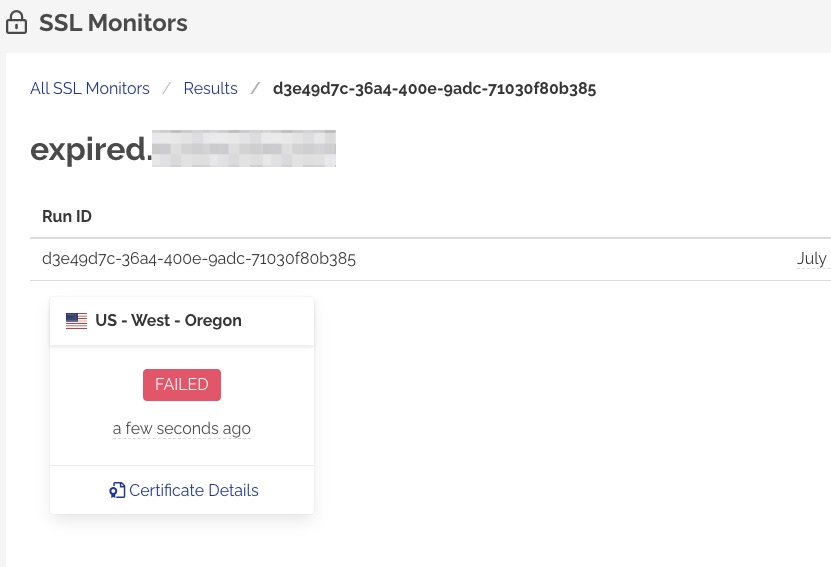The height and width of the screenshot is (567, 831).
Task: Open the Certificate Details link
Action: [x=193, y=490]
